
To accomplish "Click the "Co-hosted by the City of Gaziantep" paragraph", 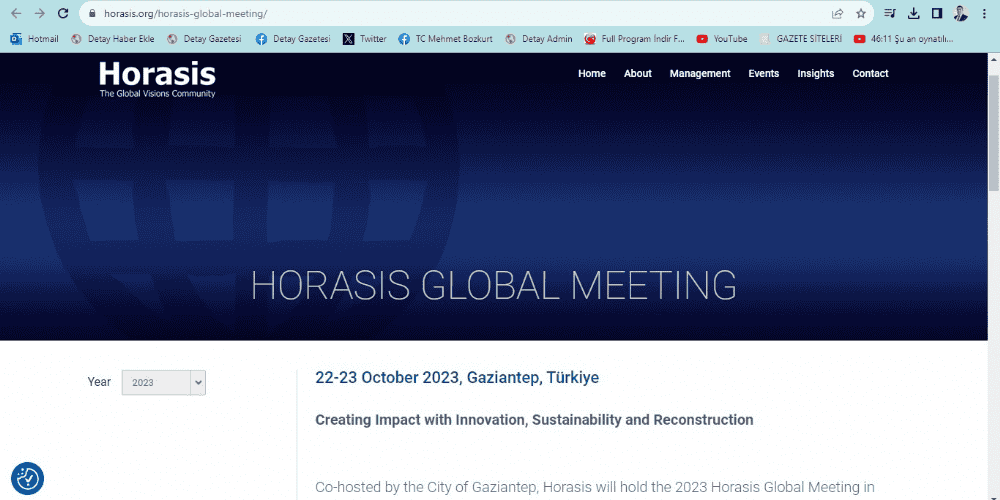I will point(594,488).
